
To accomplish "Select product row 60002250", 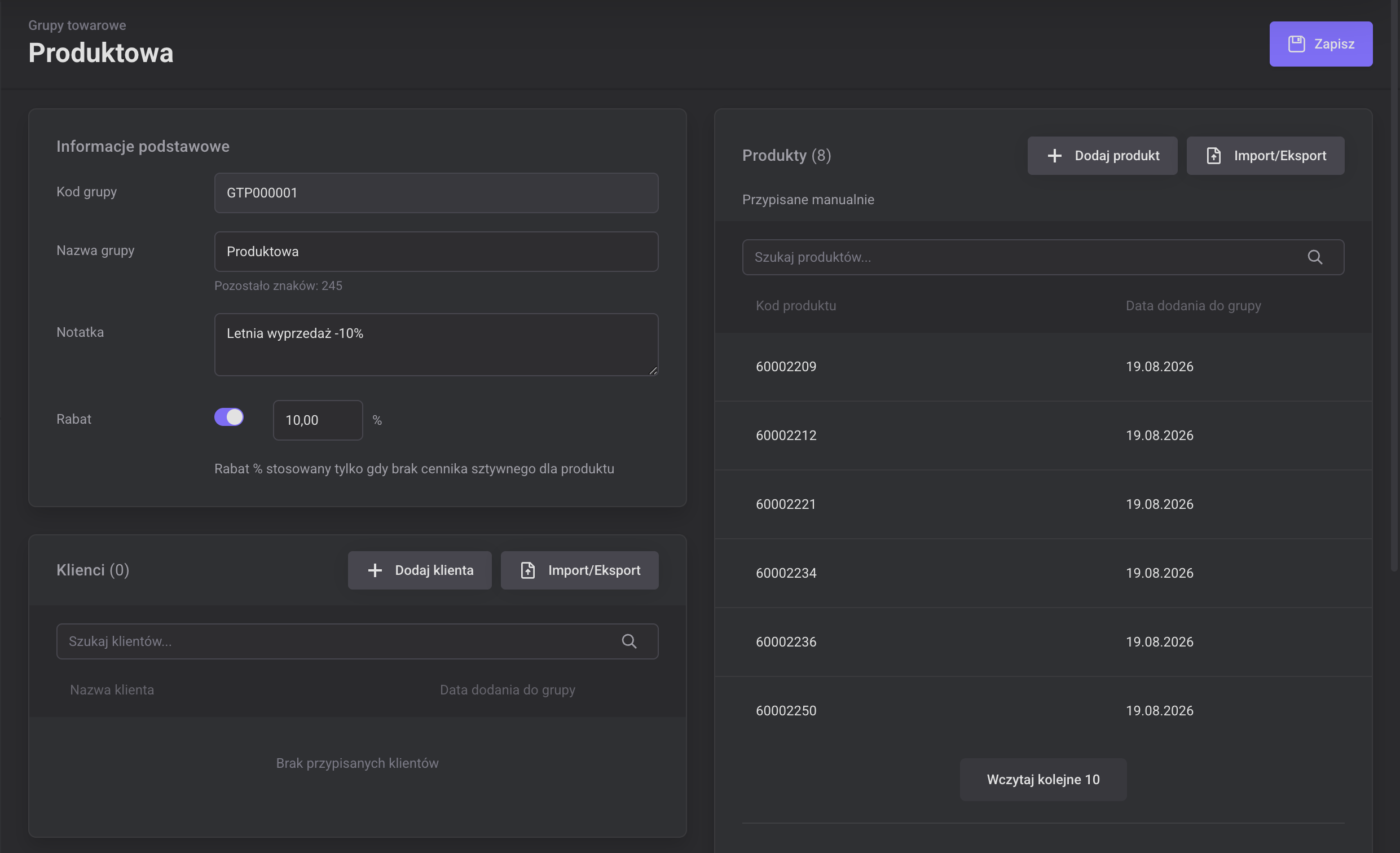I will click(x=1042, y=710).
